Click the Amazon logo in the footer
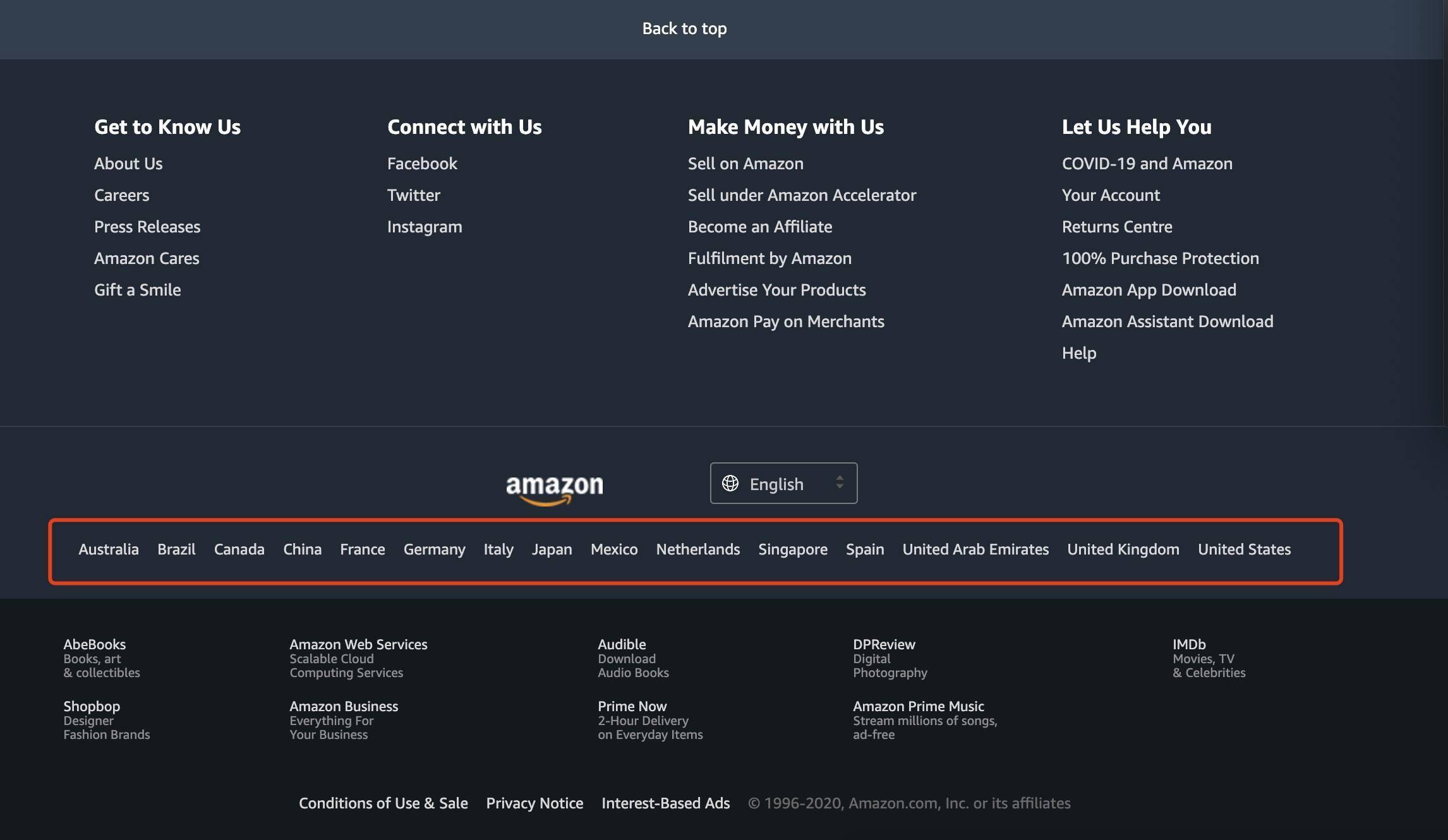1448x840 pixels. tap(555, 490)
